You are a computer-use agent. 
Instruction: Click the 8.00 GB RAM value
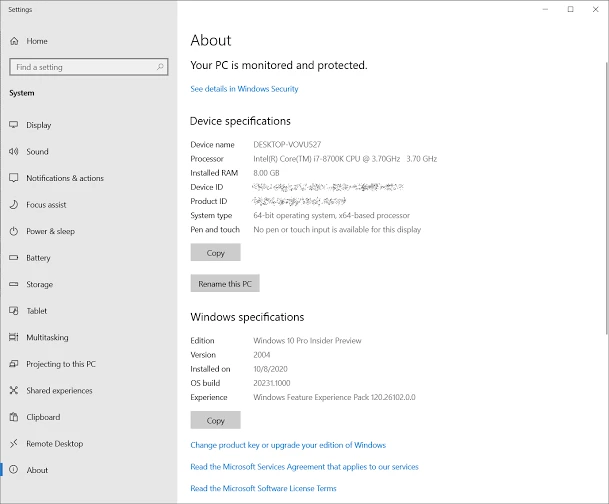(266, 173)
